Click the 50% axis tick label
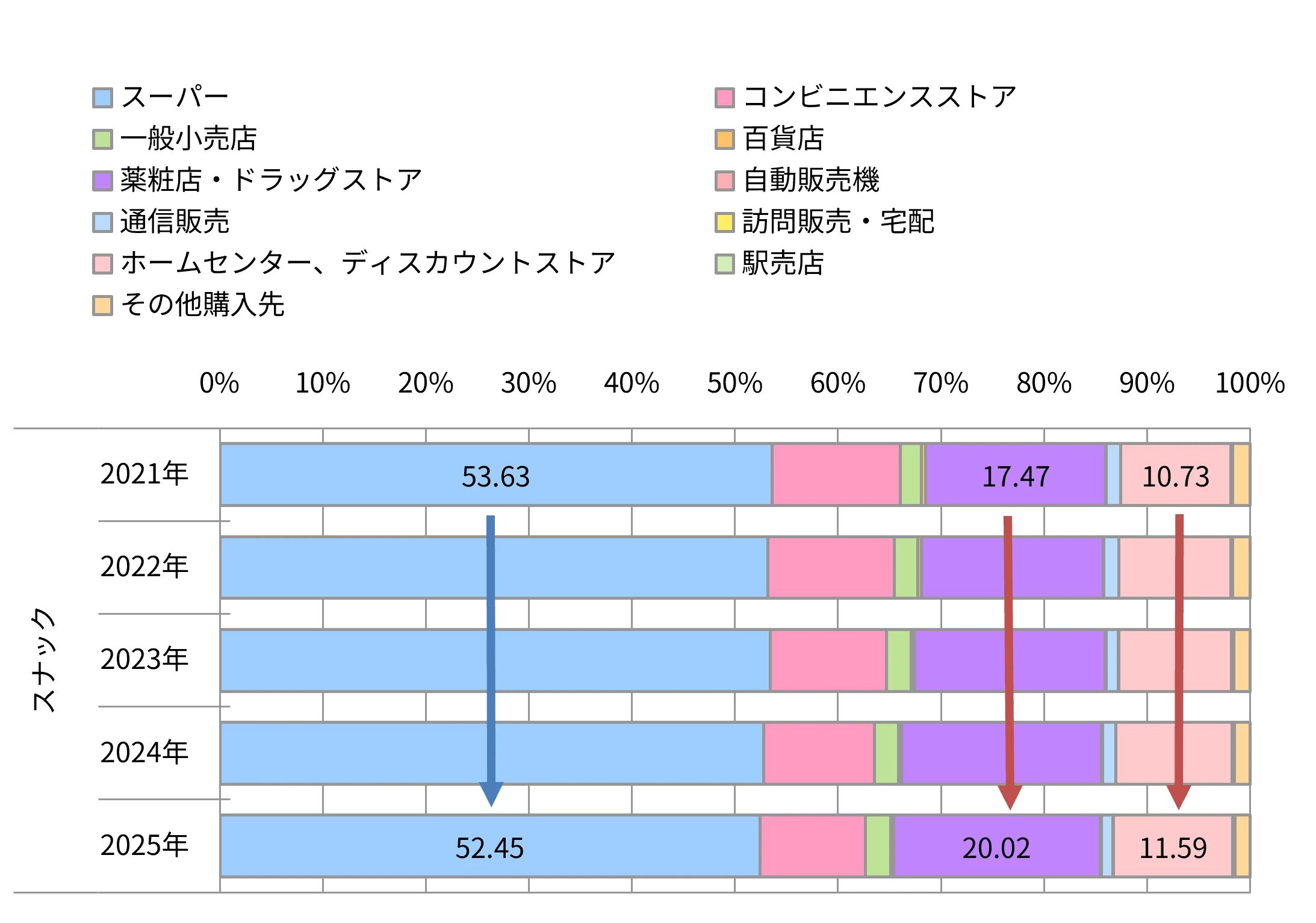1316x923 pixels. [734, 384]
